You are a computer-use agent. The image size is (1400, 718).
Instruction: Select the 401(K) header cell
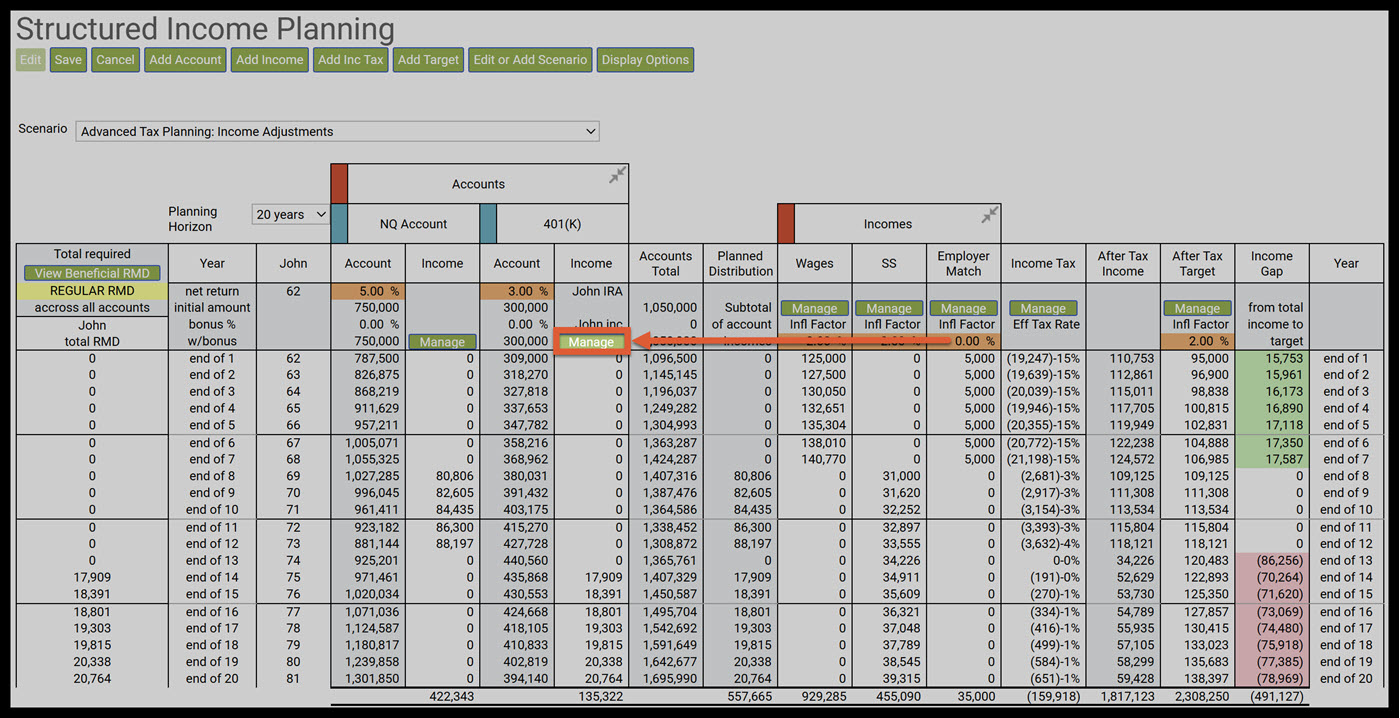562,224
